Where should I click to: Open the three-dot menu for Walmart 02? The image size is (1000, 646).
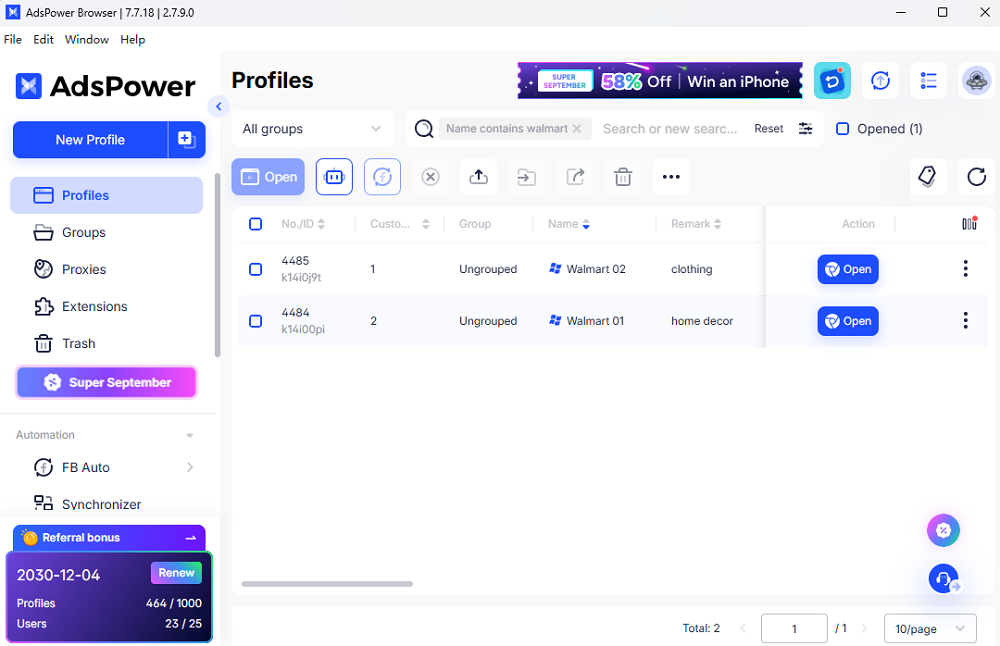pyautogui.click(x=966, y=268)
